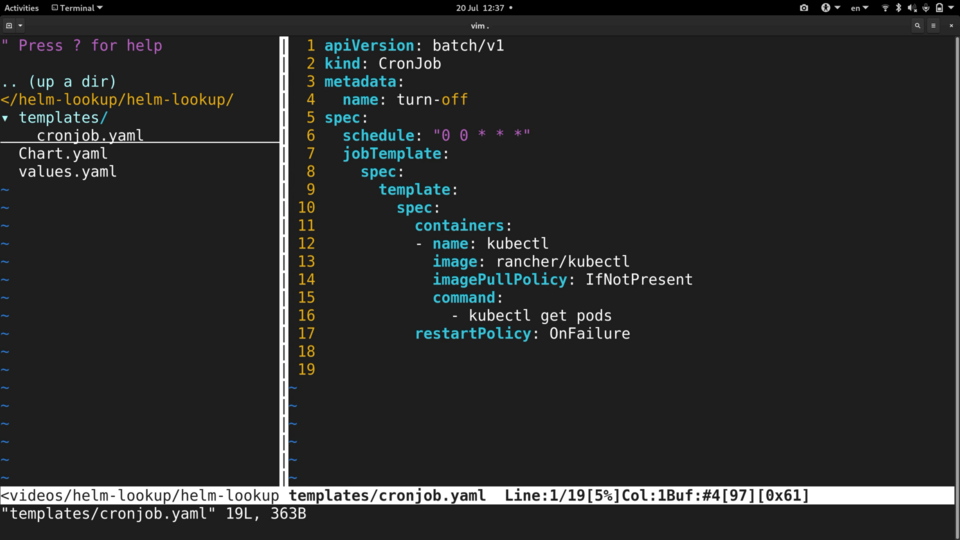Open the accessibility icon menu

(x=826, y=8)
